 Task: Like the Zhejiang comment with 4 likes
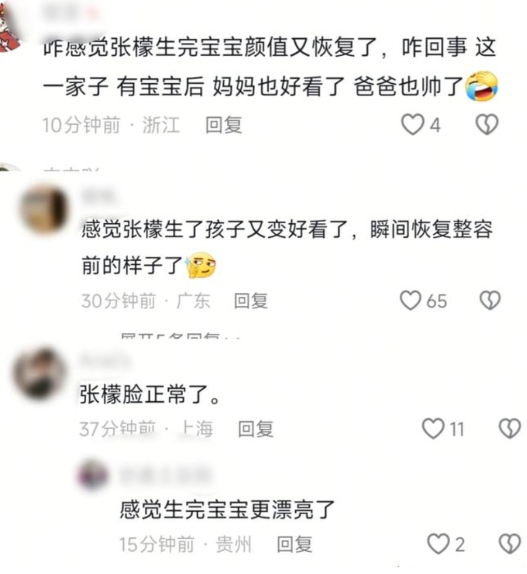(412, 125)
